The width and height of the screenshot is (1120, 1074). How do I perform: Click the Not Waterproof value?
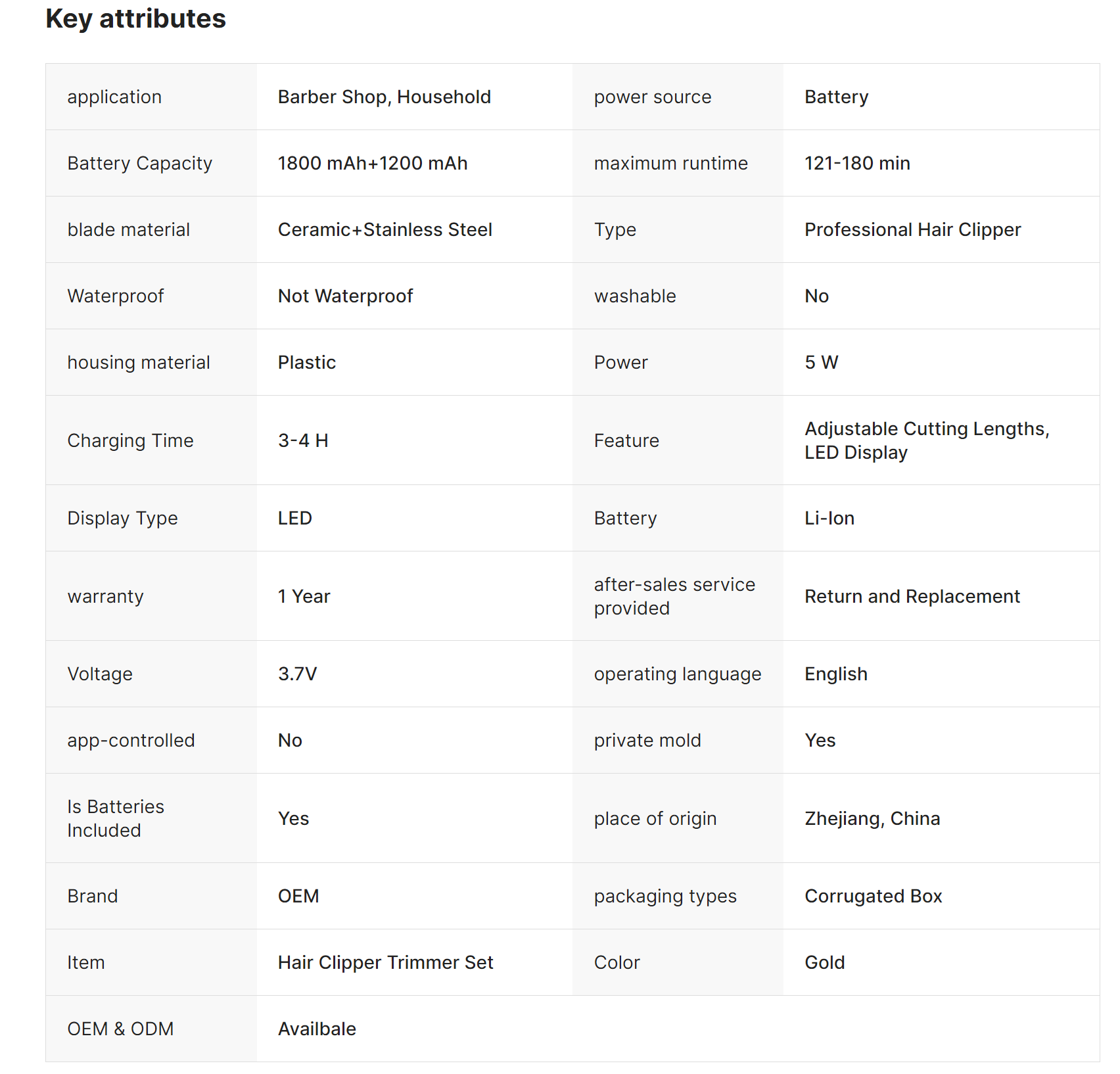click(x=345, y=296)
